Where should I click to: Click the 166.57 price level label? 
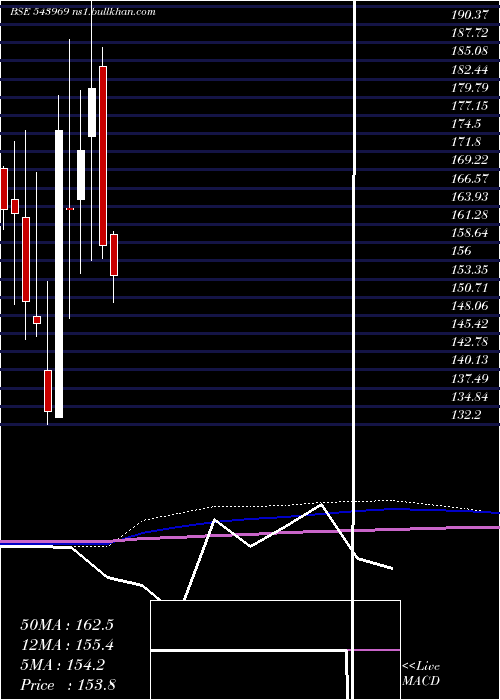(x=469, y=179)
